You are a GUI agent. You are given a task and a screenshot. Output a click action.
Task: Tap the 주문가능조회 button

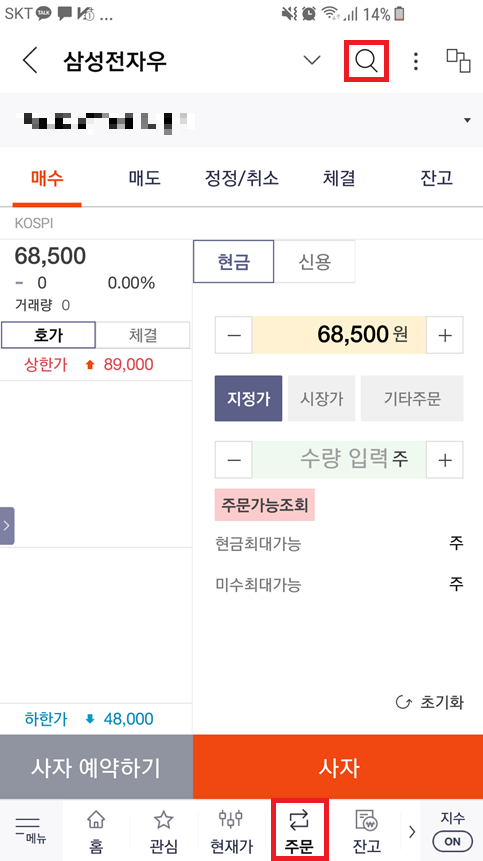pyautogui.click(x=265, y=505)
